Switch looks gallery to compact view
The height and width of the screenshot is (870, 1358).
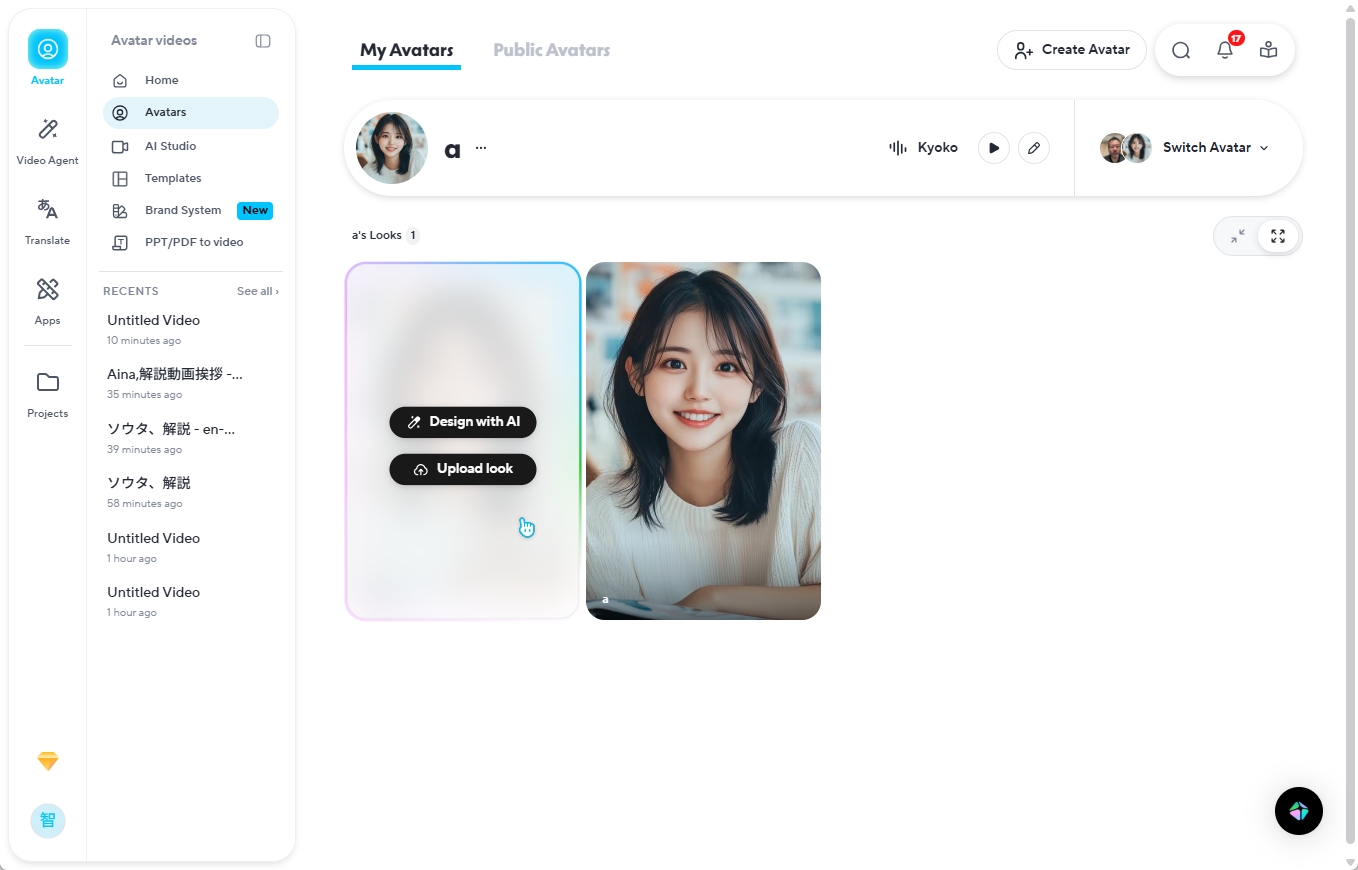[1238, 235]
